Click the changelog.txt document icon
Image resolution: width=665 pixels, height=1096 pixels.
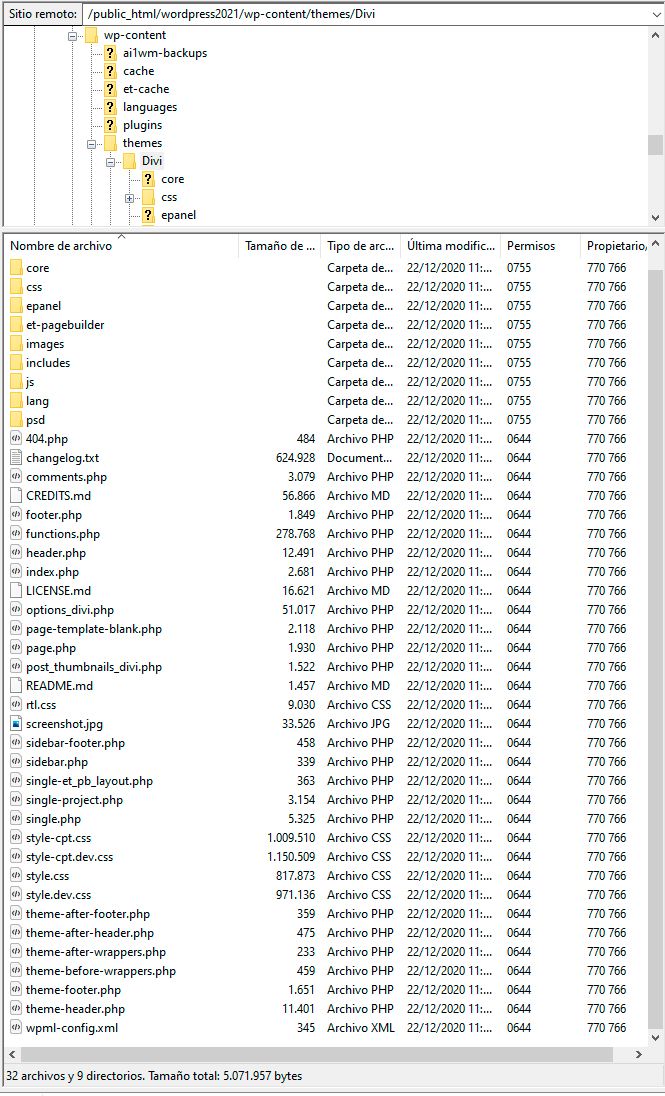[x=17, y=458]
